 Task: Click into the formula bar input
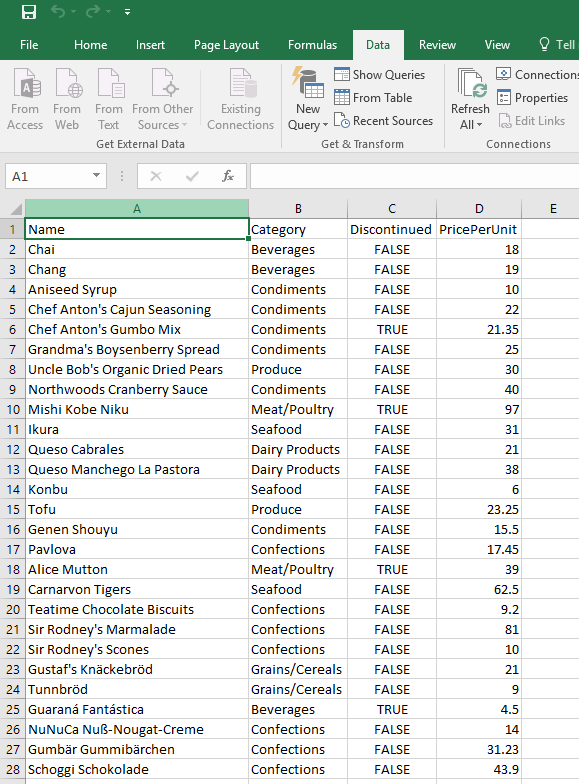pyautogui.click(x=414, y=176)
